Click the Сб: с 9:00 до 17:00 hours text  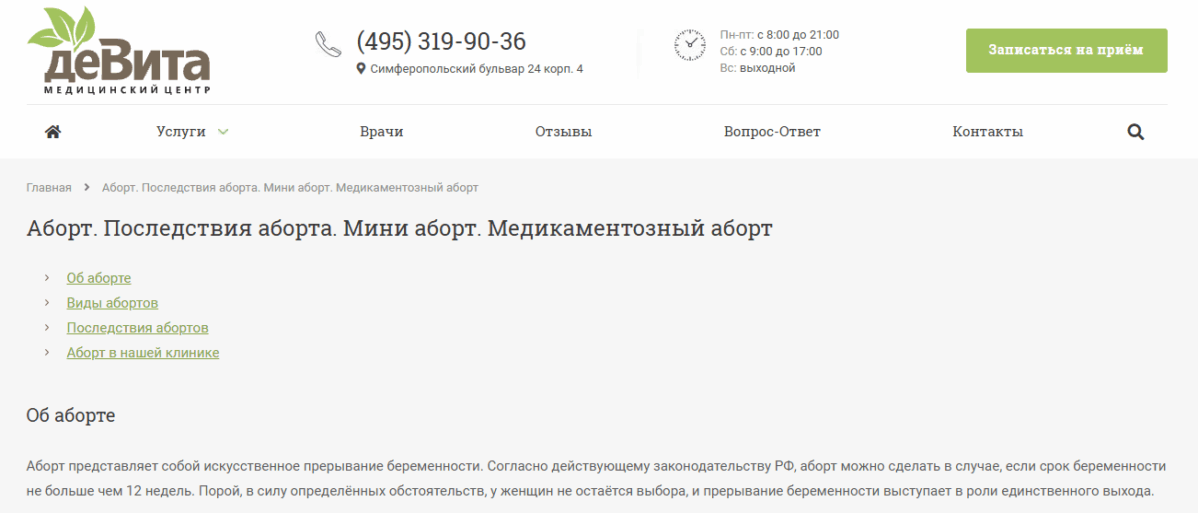coord(771,51)
